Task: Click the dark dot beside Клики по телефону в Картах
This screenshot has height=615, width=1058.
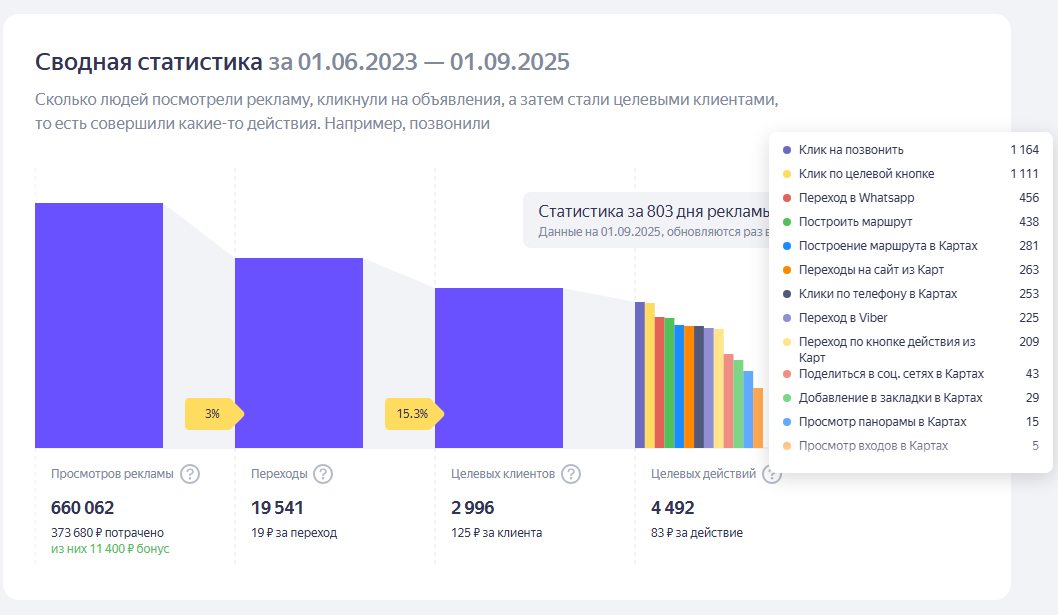Action: tap(787, 294)
